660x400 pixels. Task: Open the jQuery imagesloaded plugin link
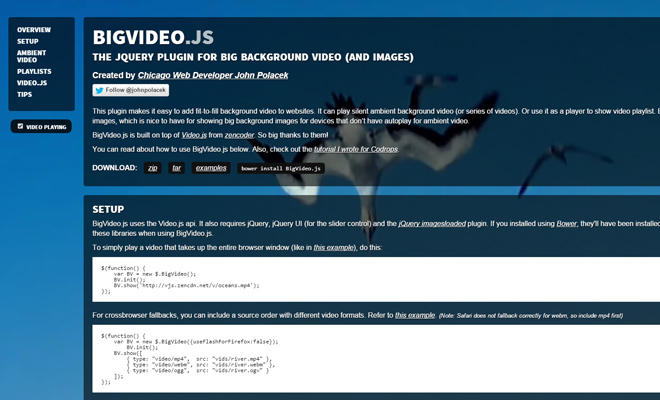(432, 224)
